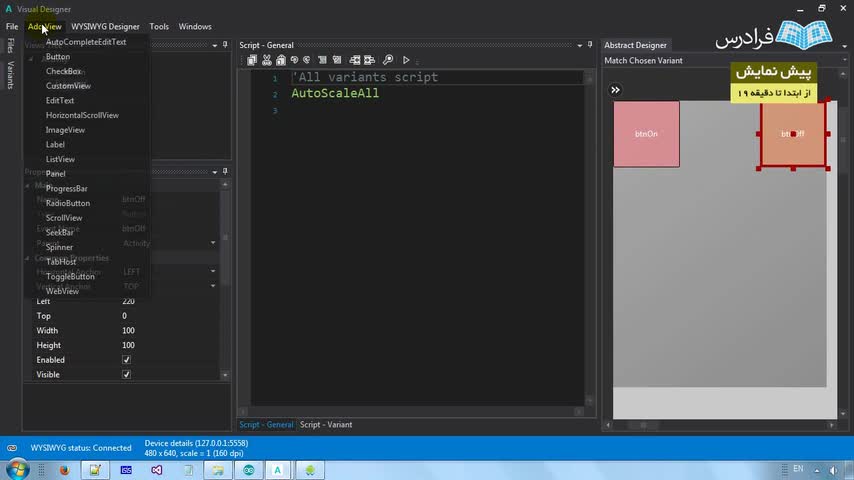The height and width of the screenshot is (480, 854).
Task: Open Arduino IDE from the taskbar
Action: [249, 470]
